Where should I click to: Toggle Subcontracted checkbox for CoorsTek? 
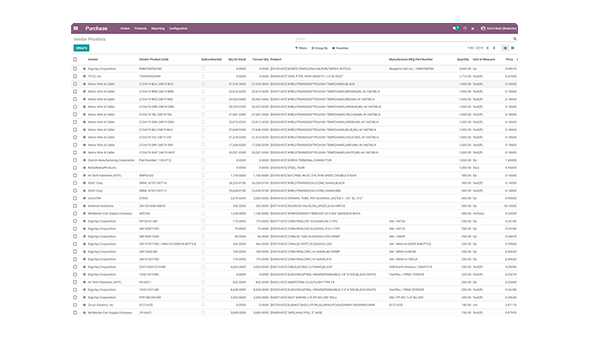pos(203,198)
